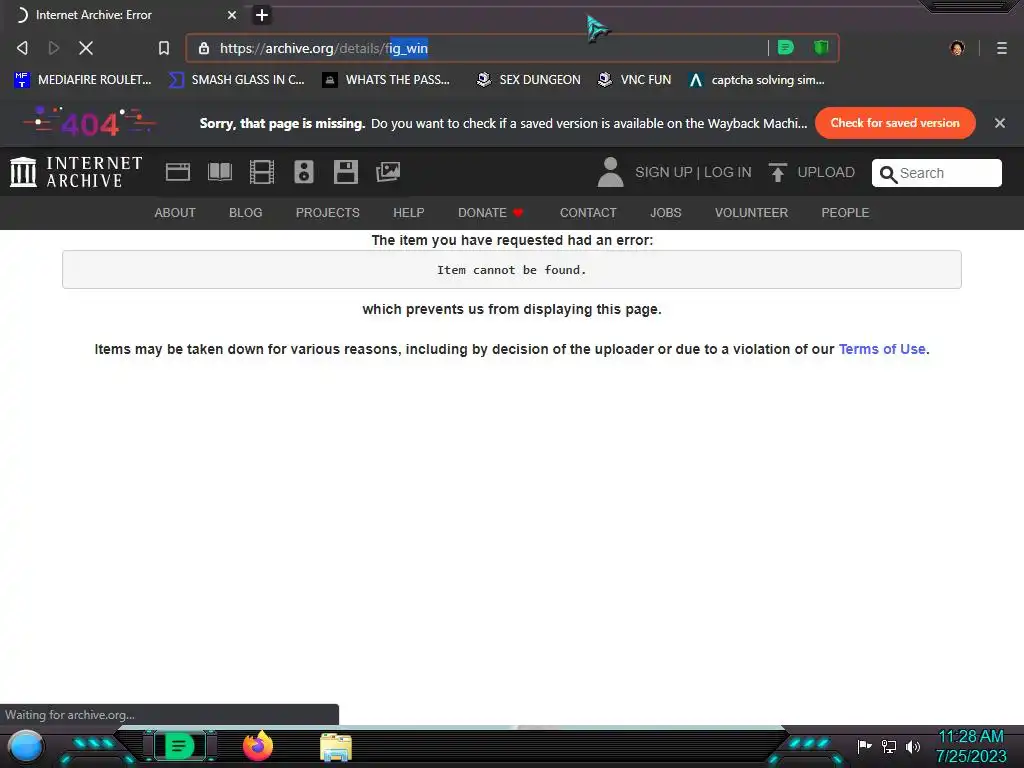This screenshot has height=768, width=1024.
Task: Open the browser profile avatar
Action: (957, 48)
